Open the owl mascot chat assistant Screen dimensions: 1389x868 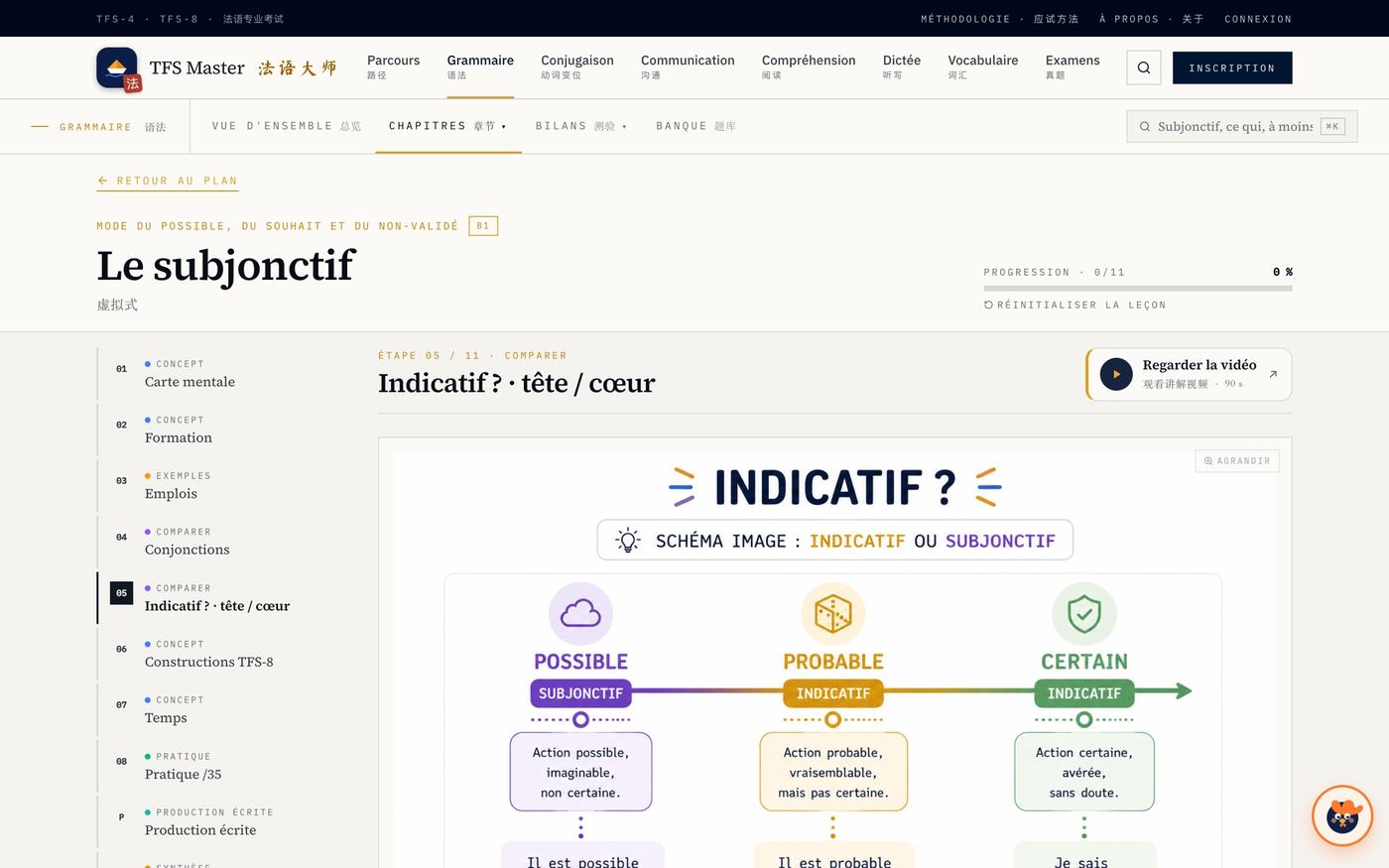click(1342, 816)
